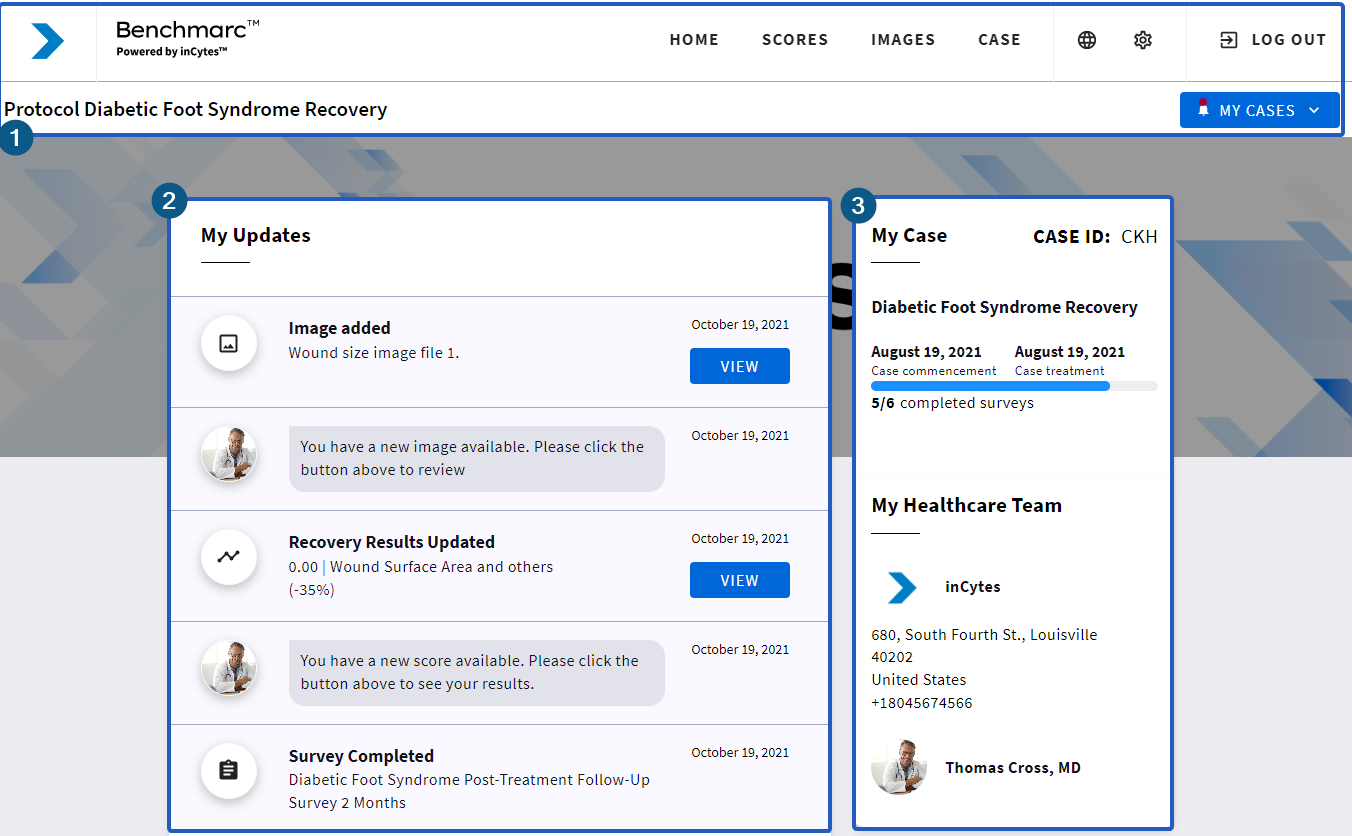The height and width of the screenshot is (836, 1352).
Task: Click the phone number +18045674566
Action: coord(922,703)
